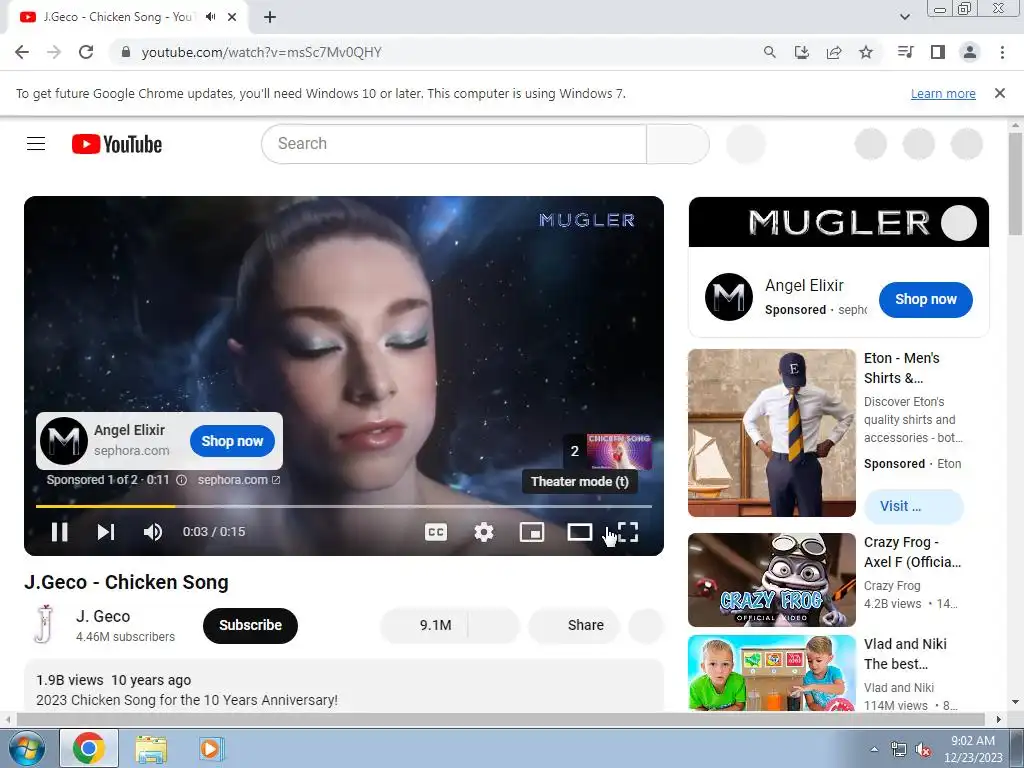Toggle closed captions CC button
Viewport: 1024px width, 768px height.
click(436, 532)
